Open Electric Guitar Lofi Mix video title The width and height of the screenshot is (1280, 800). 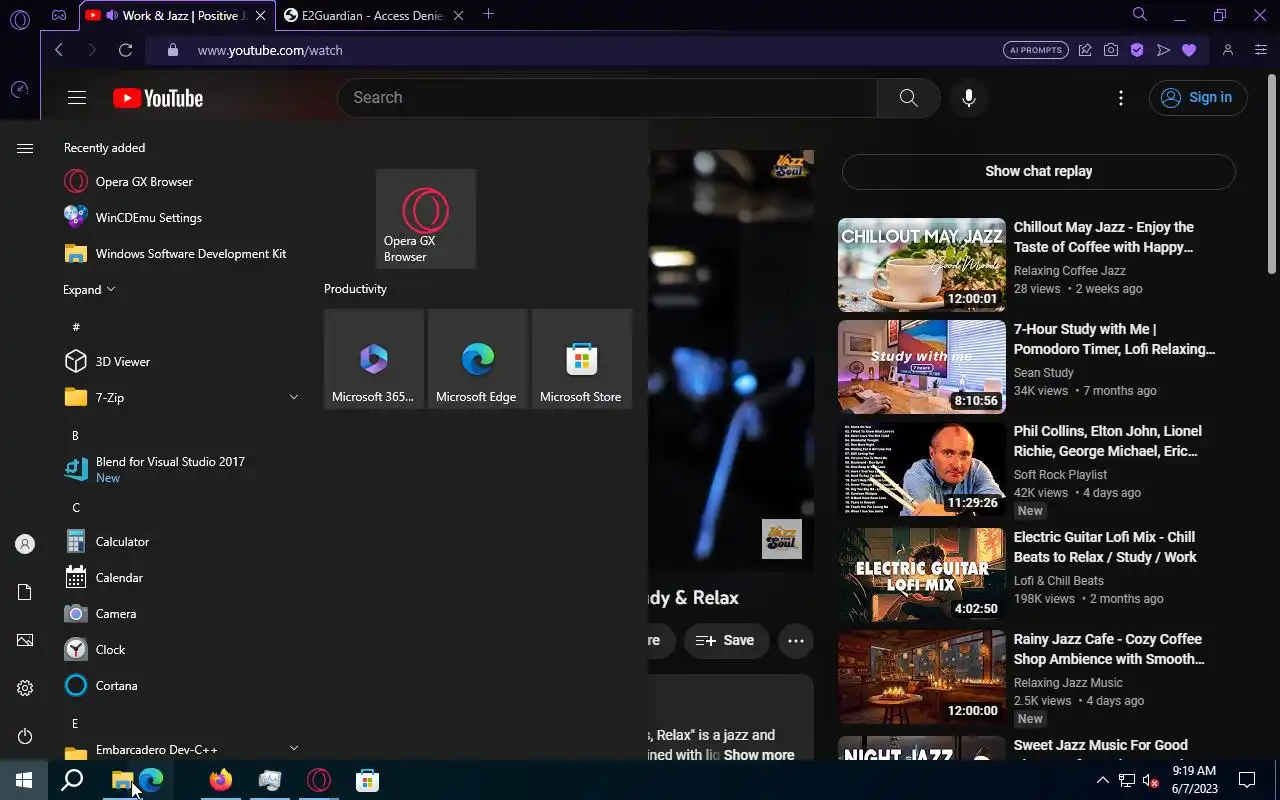pyautogui.click(x=1105, y=547)
